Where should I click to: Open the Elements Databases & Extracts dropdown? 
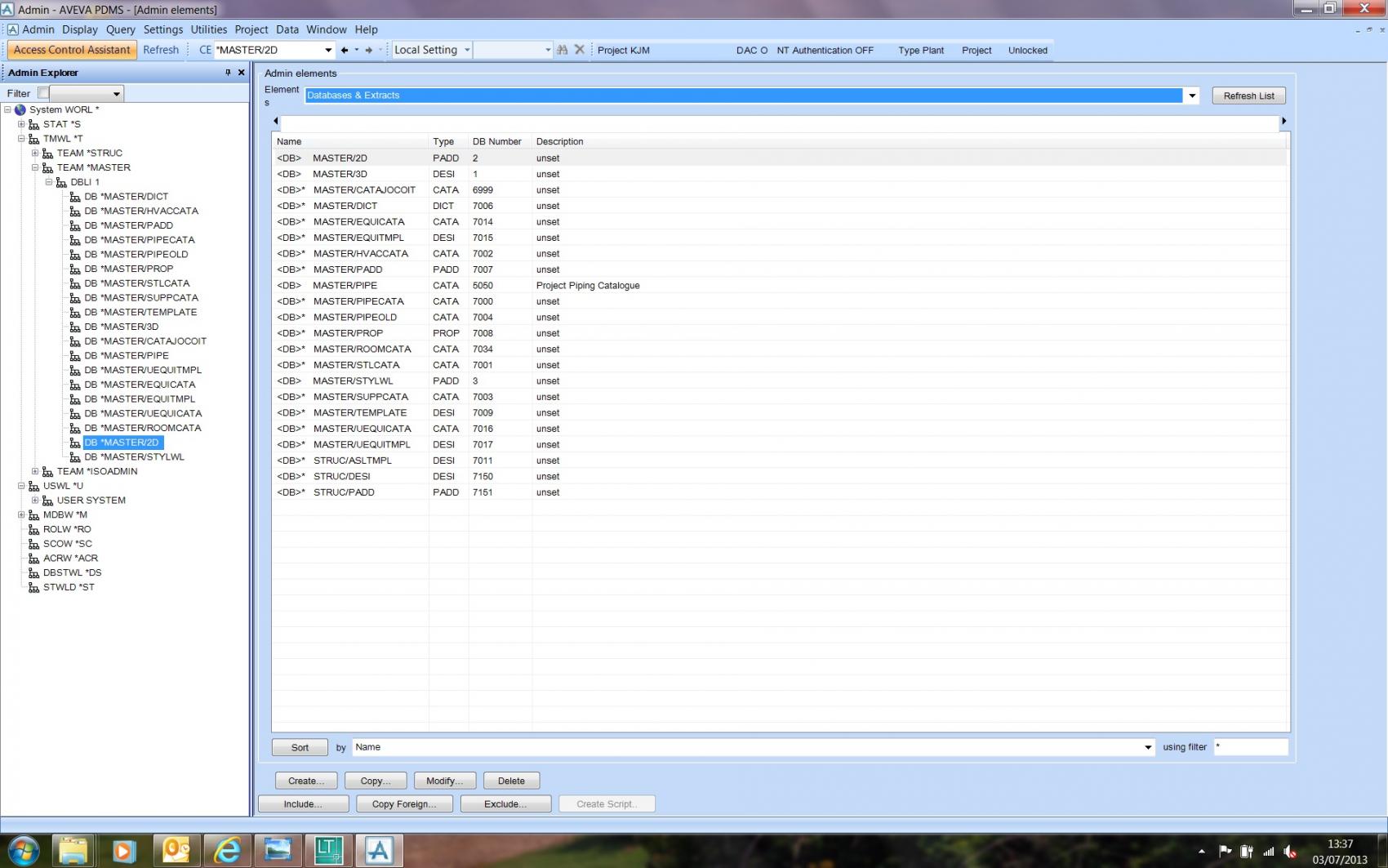click(x=1192, y=96)
